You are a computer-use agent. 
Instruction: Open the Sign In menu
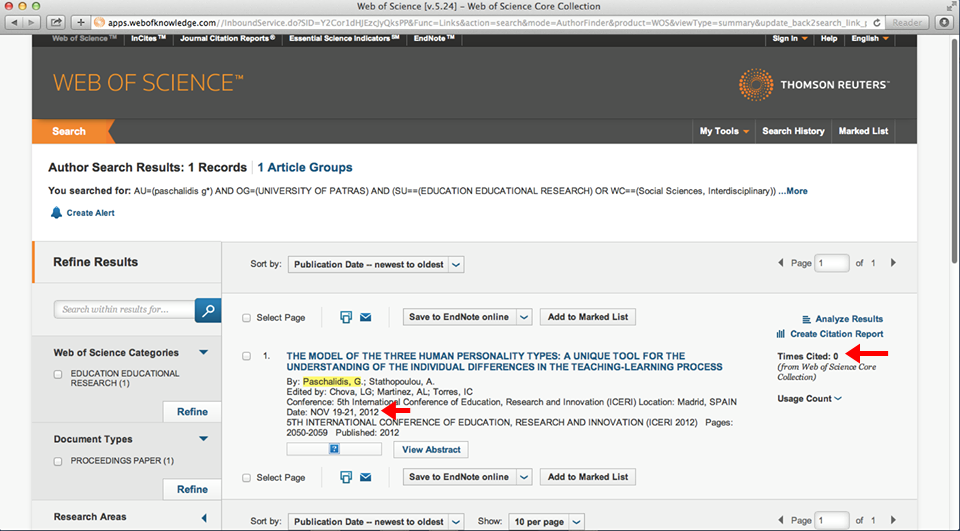pyautogui.click(x=790, y=39)
